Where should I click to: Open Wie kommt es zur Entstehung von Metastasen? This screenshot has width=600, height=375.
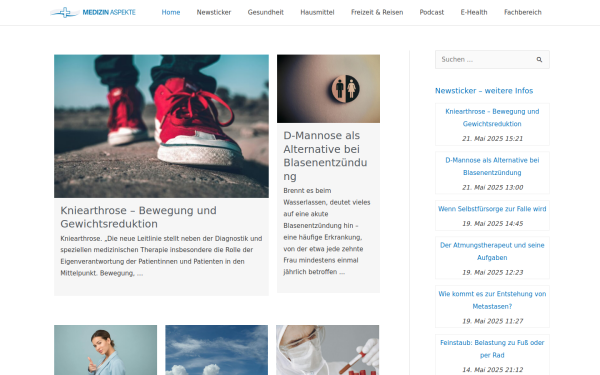point(492,300)
